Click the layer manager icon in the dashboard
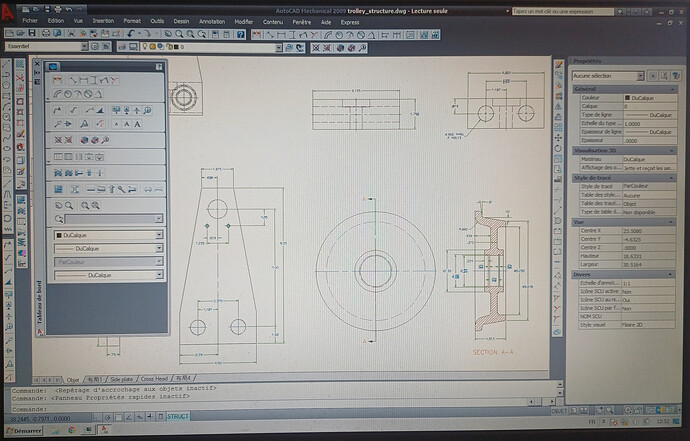 click(x=58, y=189)
